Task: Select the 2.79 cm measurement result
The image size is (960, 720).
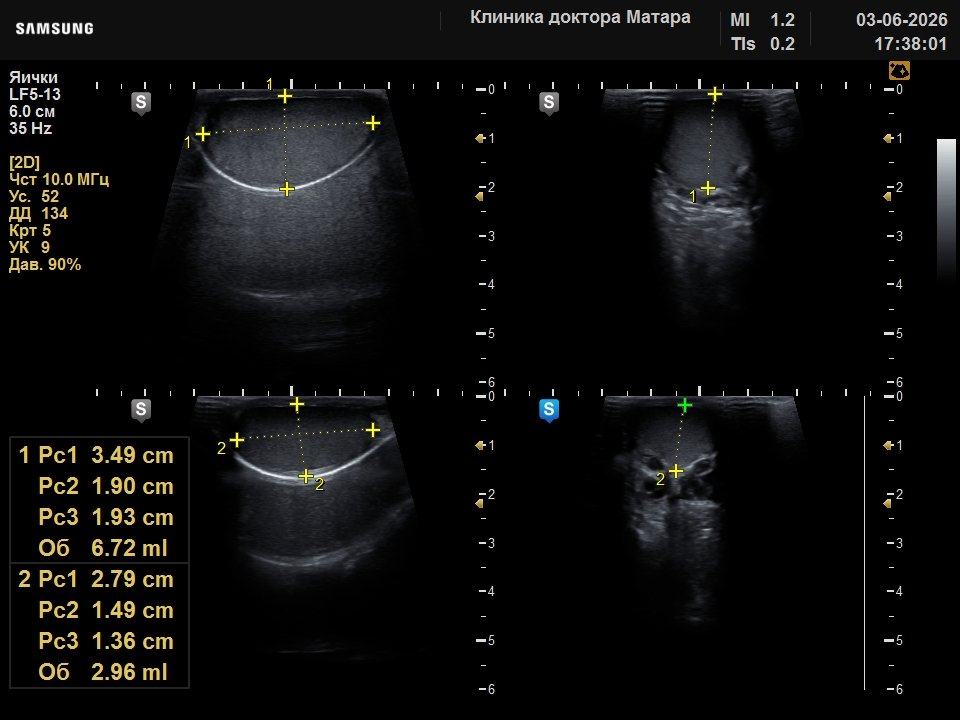Action: point(132,579)
